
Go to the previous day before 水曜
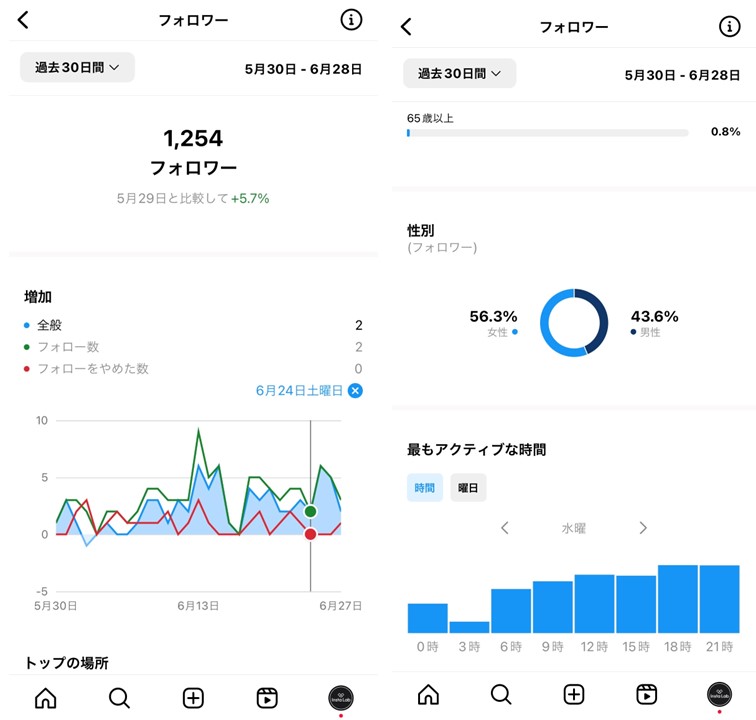point(505,528)
